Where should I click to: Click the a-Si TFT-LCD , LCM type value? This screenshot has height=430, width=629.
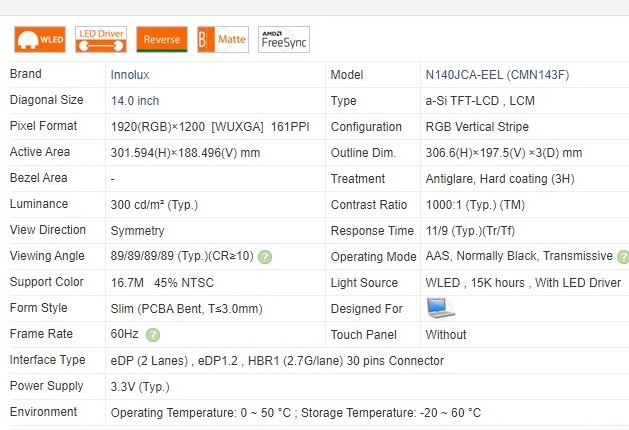[x=480, y=101]
